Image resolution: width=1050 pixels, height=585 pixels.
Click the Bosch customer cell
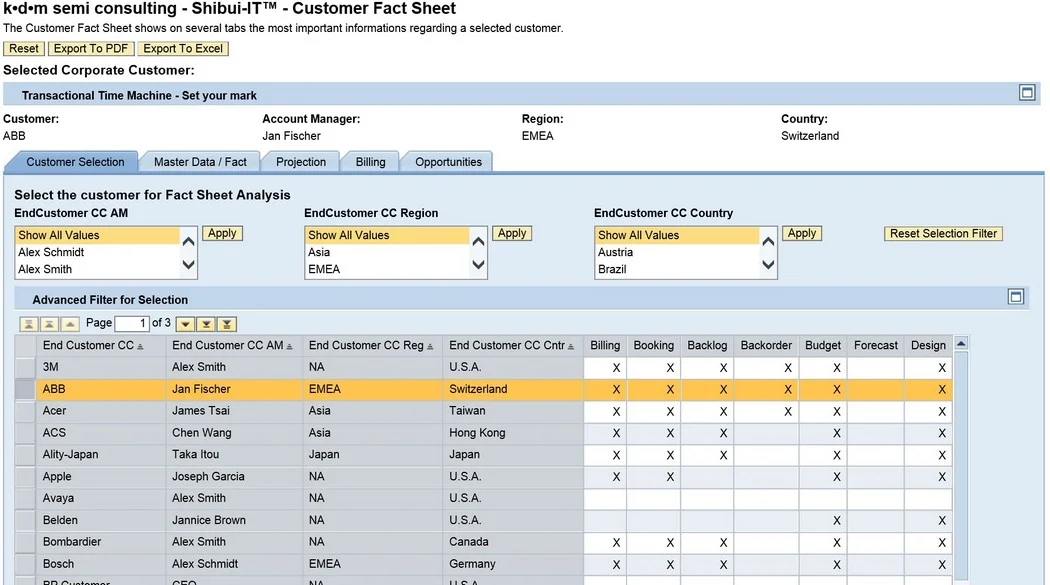pyautogui.click(x=100, y=564)
